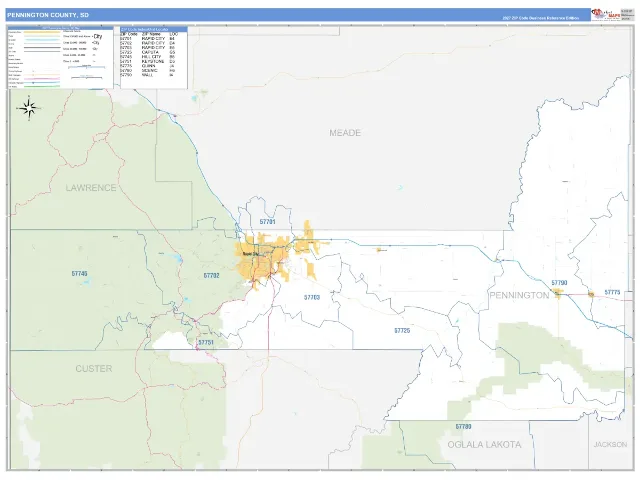Click the Market Maps logo in header

(x=606, y=15)
